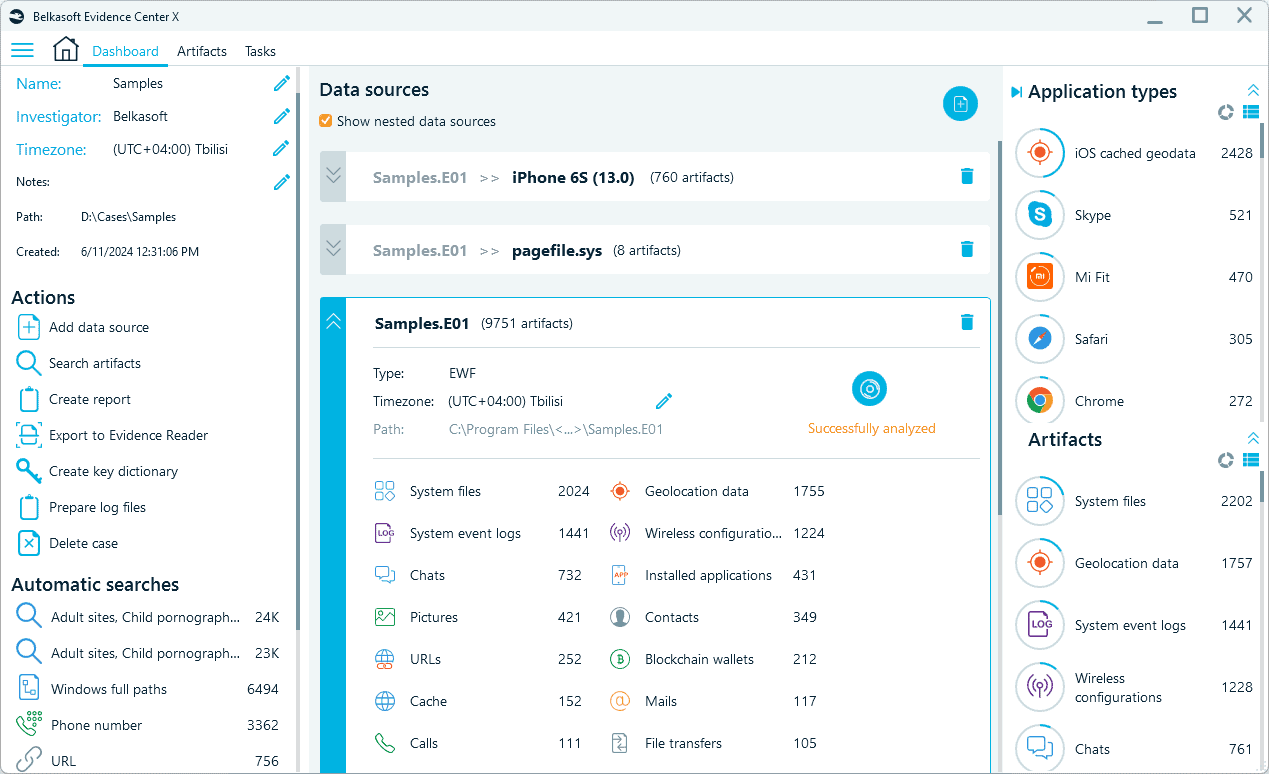Switch Application types to chart view
The width and height of the screenshot is (1269, 774).
pyautogui.click(x=1226, y=112)
